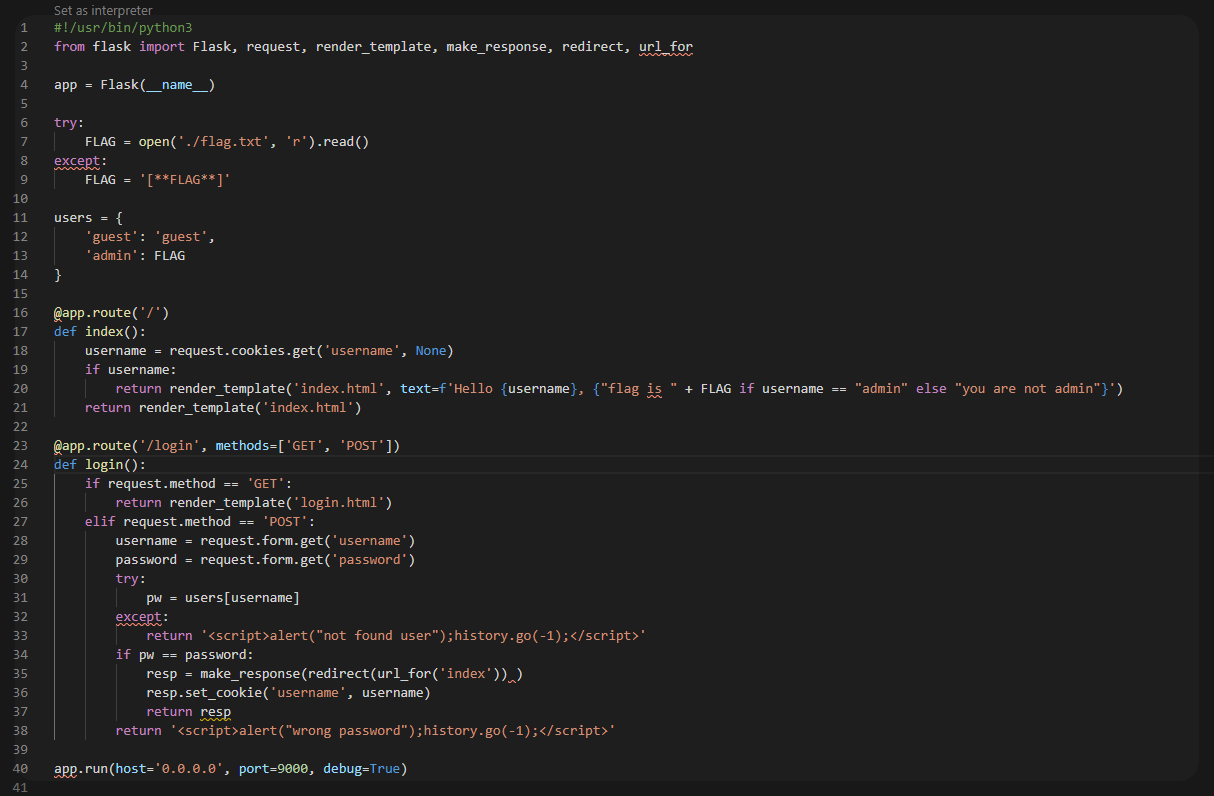The image size is (1214, 796).
Task: Click 'app.run' on line 40
Action: 81,769
